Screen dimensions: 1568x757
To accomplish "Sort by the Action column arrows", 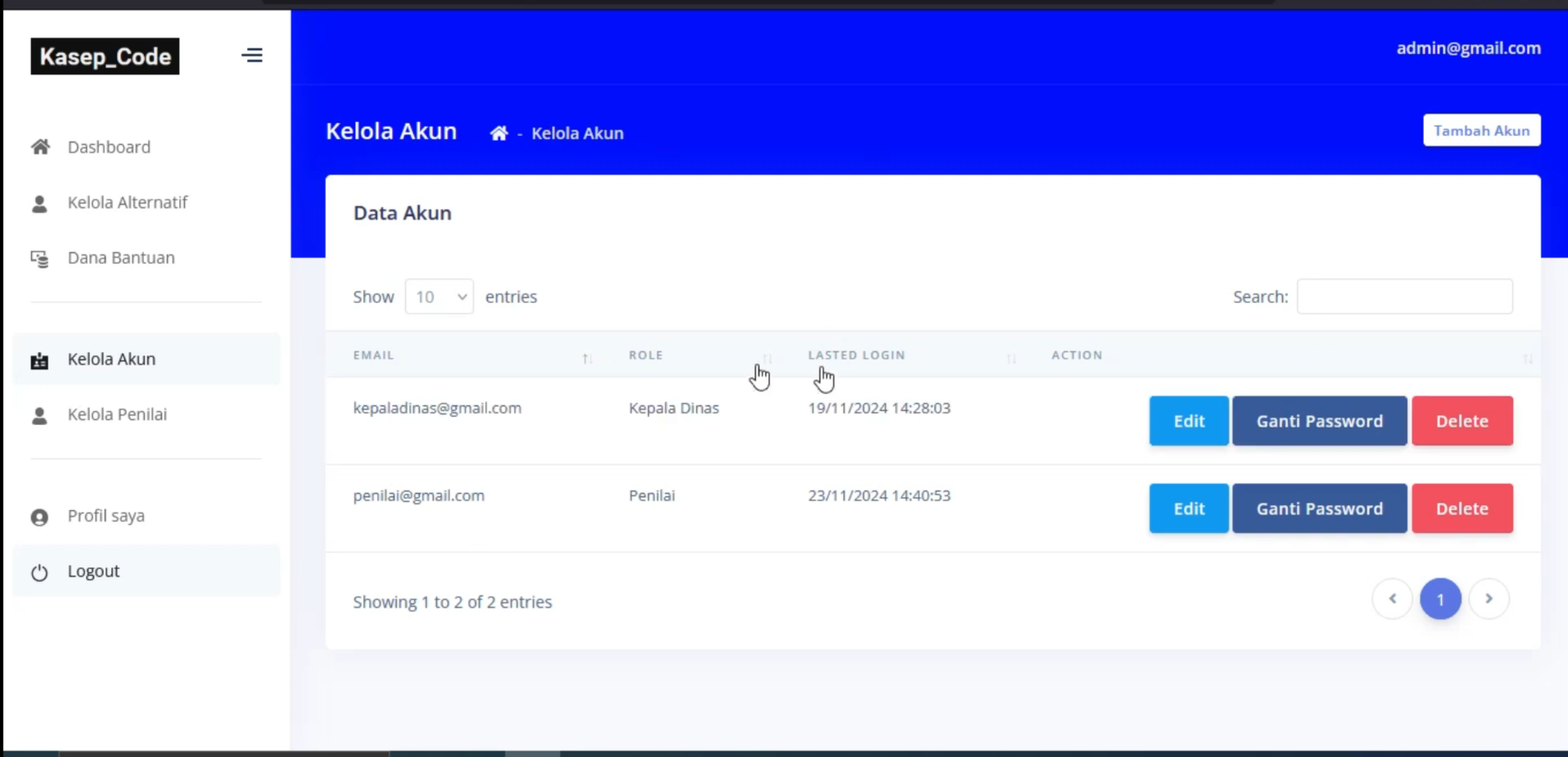I will 1528,358.
